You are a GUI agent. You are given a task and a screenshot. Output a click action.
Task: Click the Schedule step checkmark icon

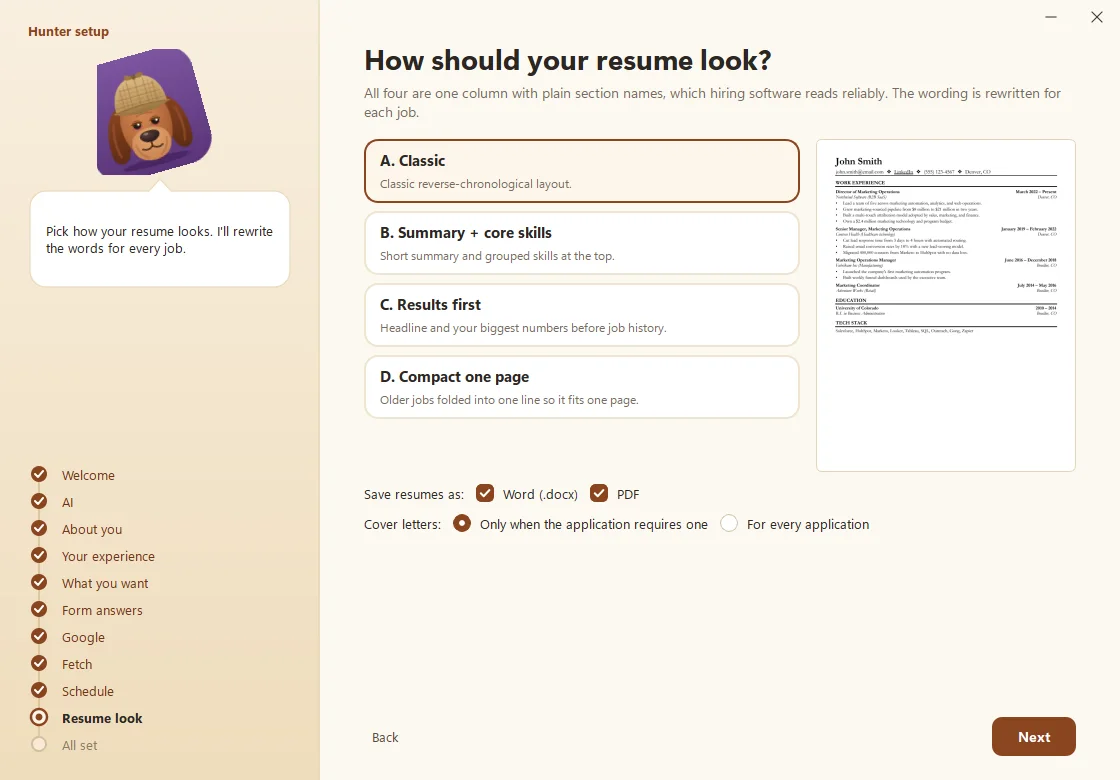[39, 691]
